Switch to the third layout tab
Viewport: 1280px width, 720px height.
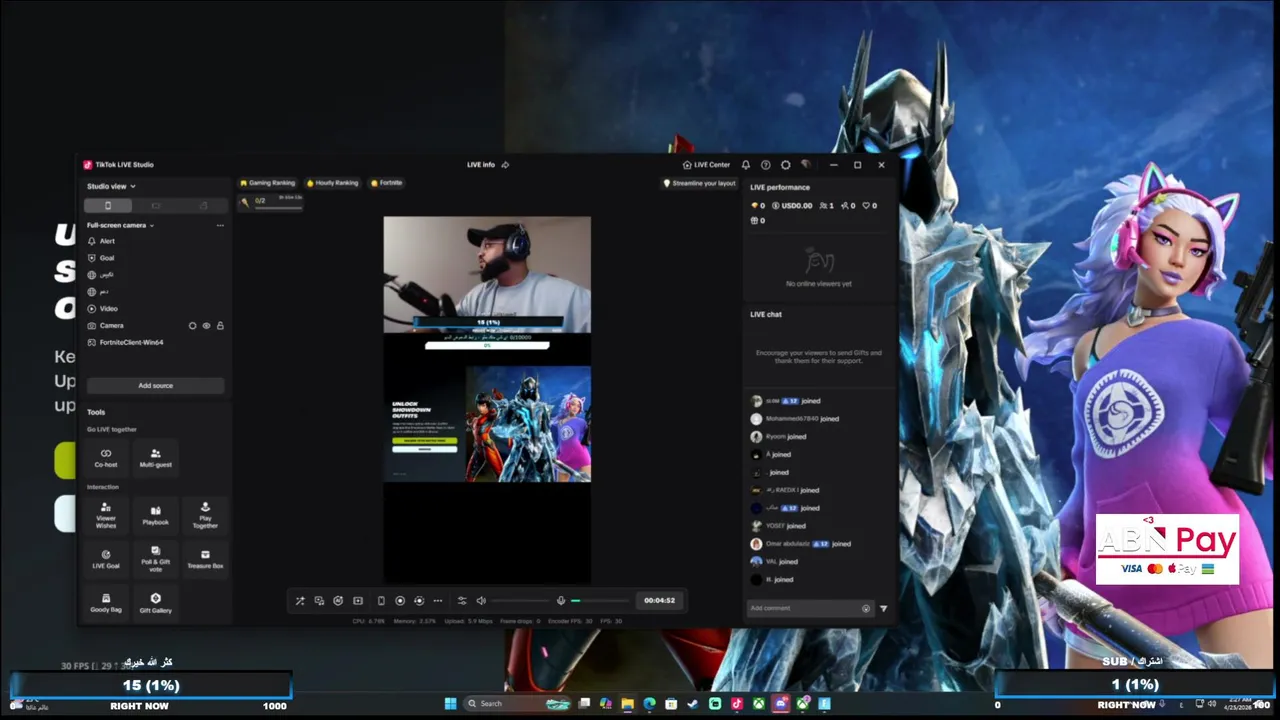(203, 205)
